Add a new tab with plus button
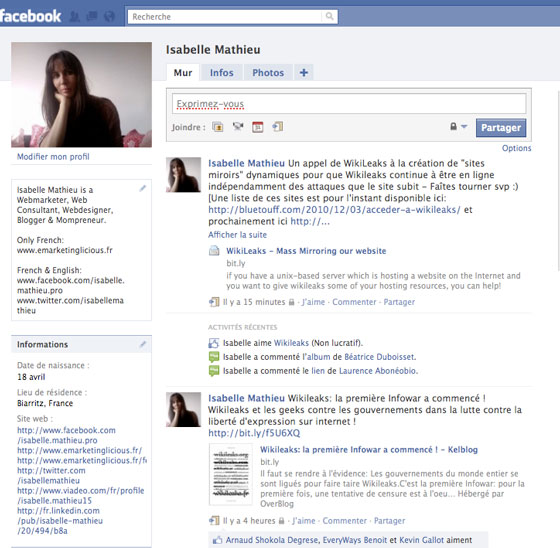Viewport: 560px width, 548px height. [x=304, y=73]
